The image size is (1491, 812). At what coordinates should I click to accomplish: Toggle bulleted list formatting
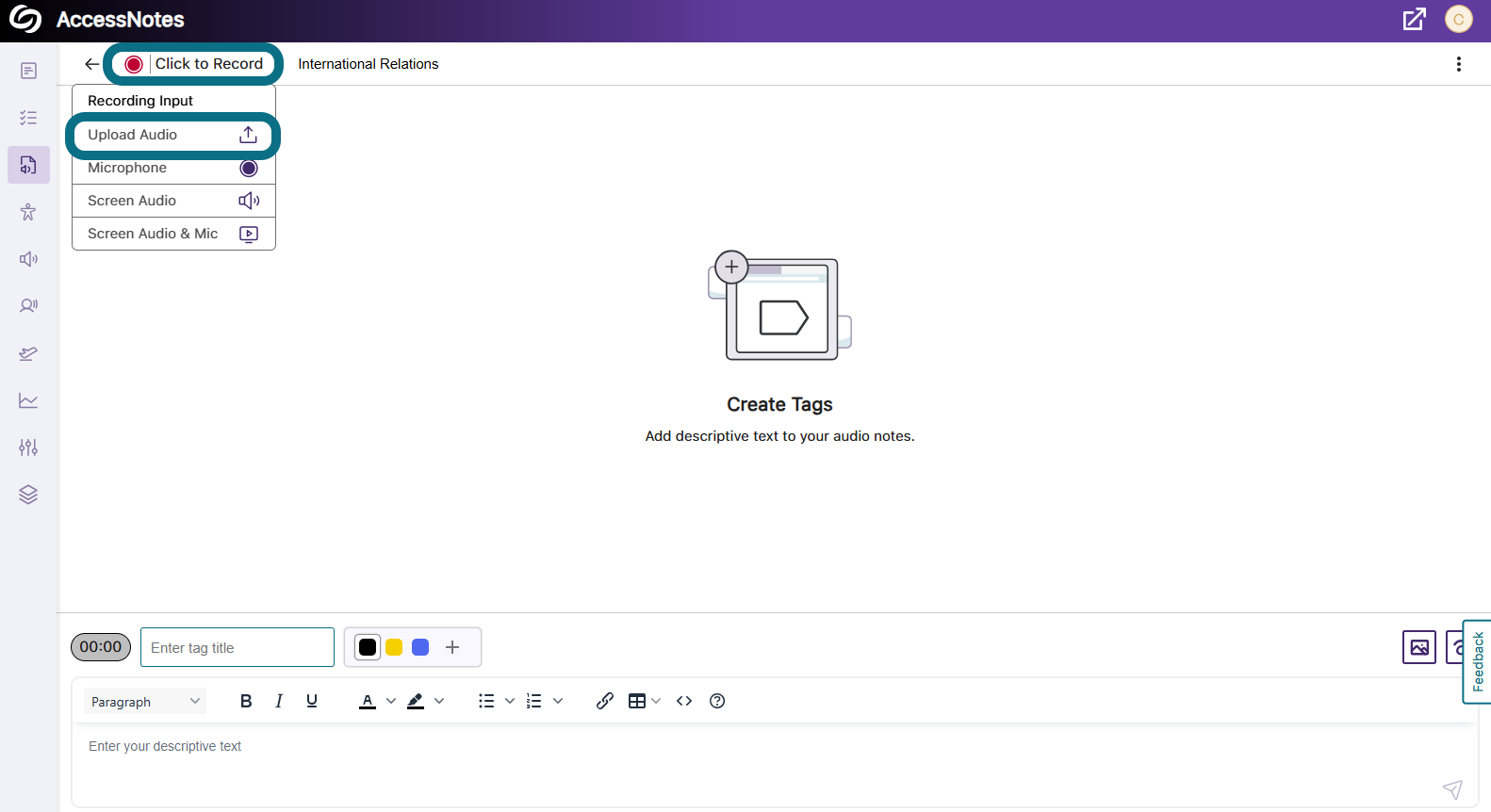pyautogui.click(x=486, y=701)
